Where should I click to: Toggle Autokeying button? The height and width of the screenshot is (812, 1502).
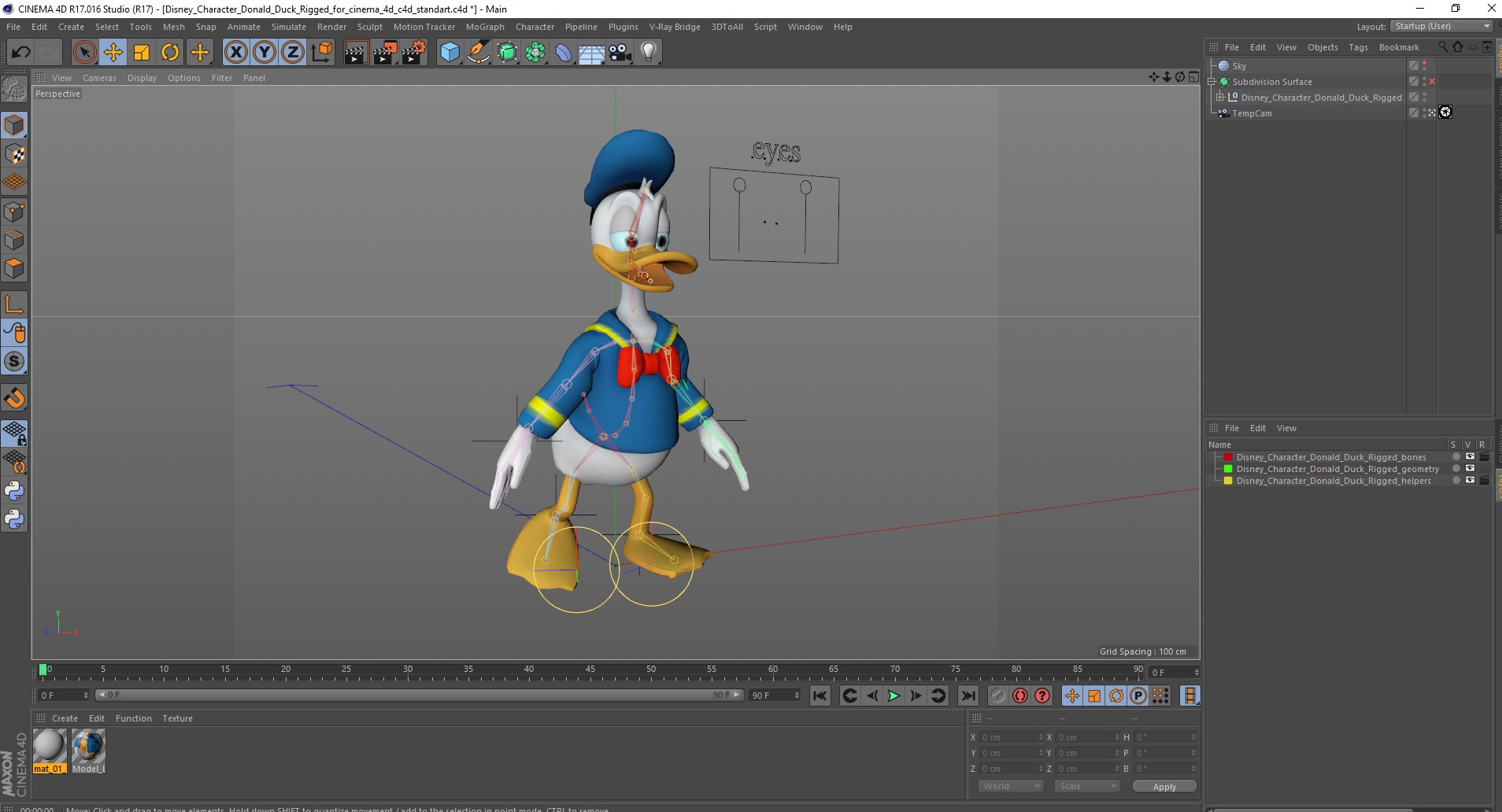pyautogui.click(x=1020, y=696)
